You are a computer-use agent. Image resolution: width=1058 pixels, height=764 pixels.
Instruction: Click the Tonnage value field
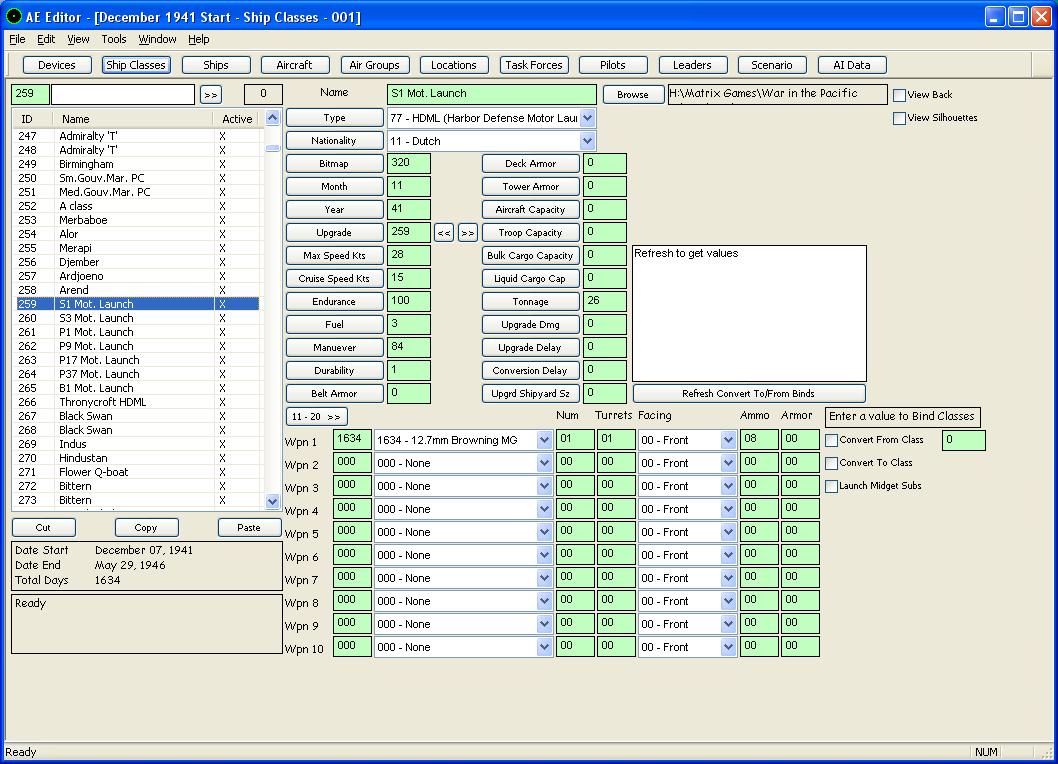(605, 301)
